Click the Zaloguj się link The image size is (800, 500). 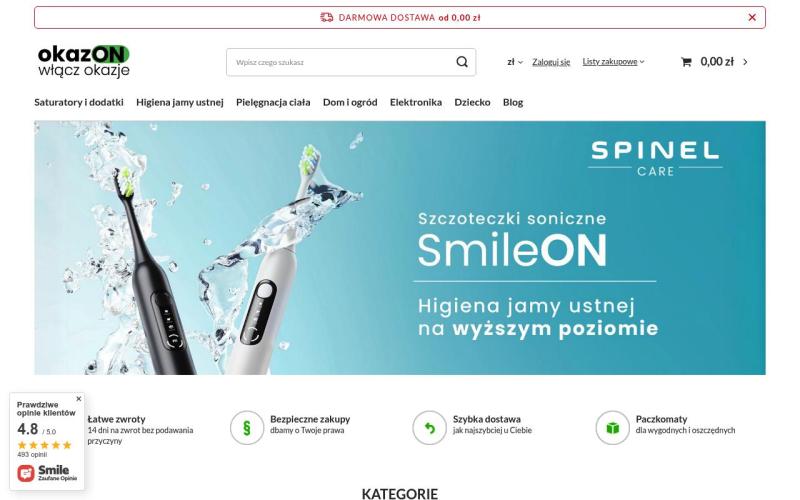551,62
